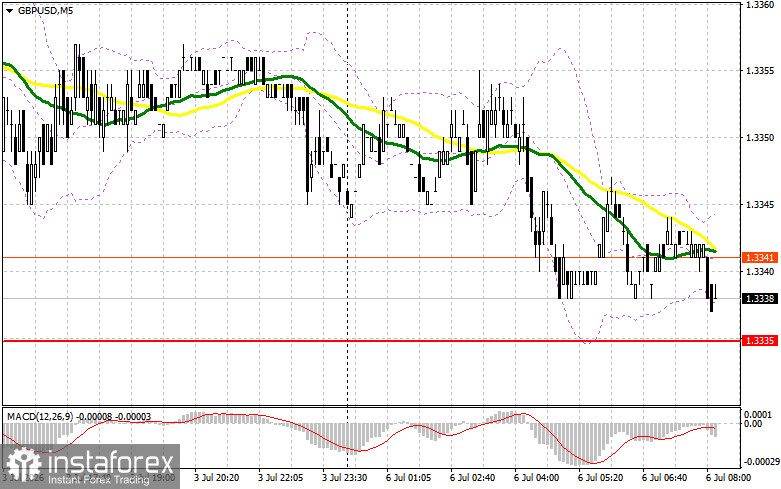Select the GBPUSD,M5 chart title

pos(45,10)
